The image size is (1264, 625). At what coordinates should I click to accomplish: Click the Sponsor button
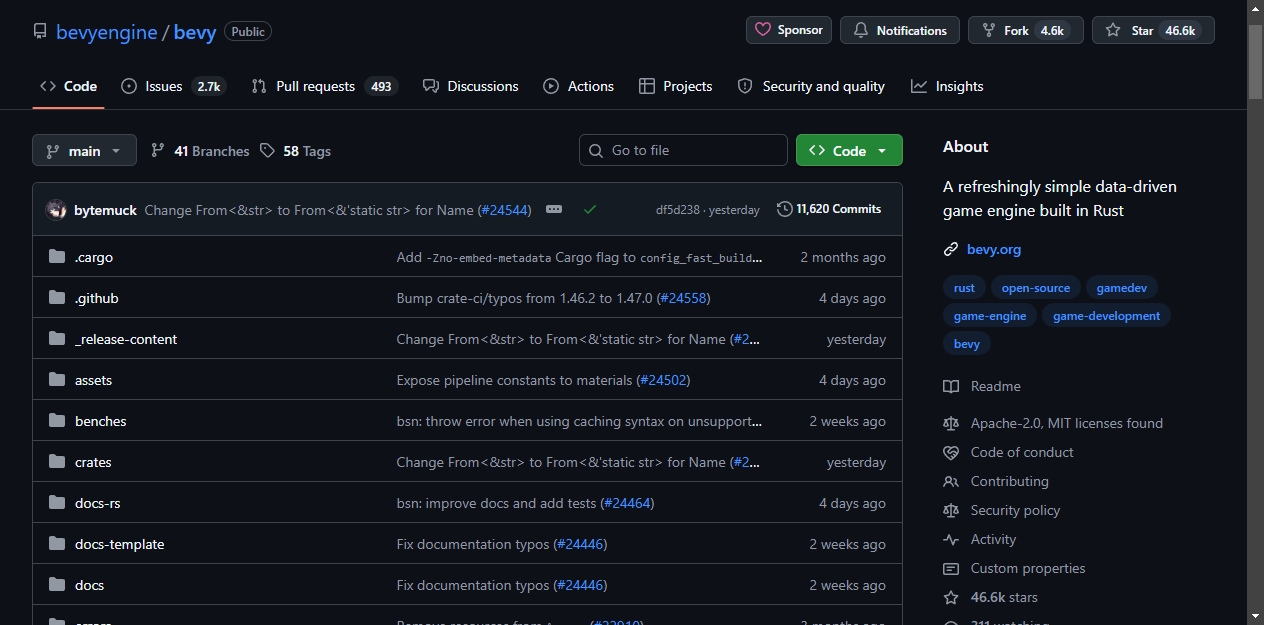[789, 30]
